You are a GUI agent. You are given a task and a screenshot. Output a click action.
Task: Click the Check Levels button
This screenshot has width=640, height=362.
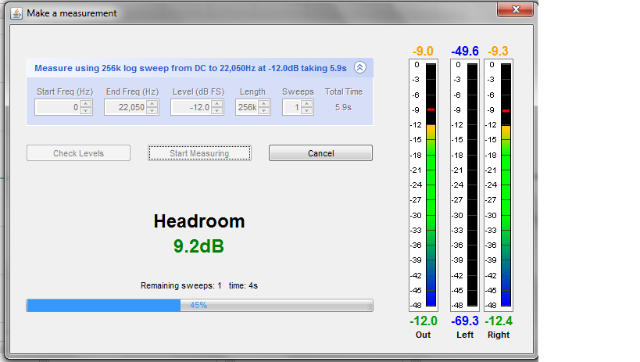78,153
